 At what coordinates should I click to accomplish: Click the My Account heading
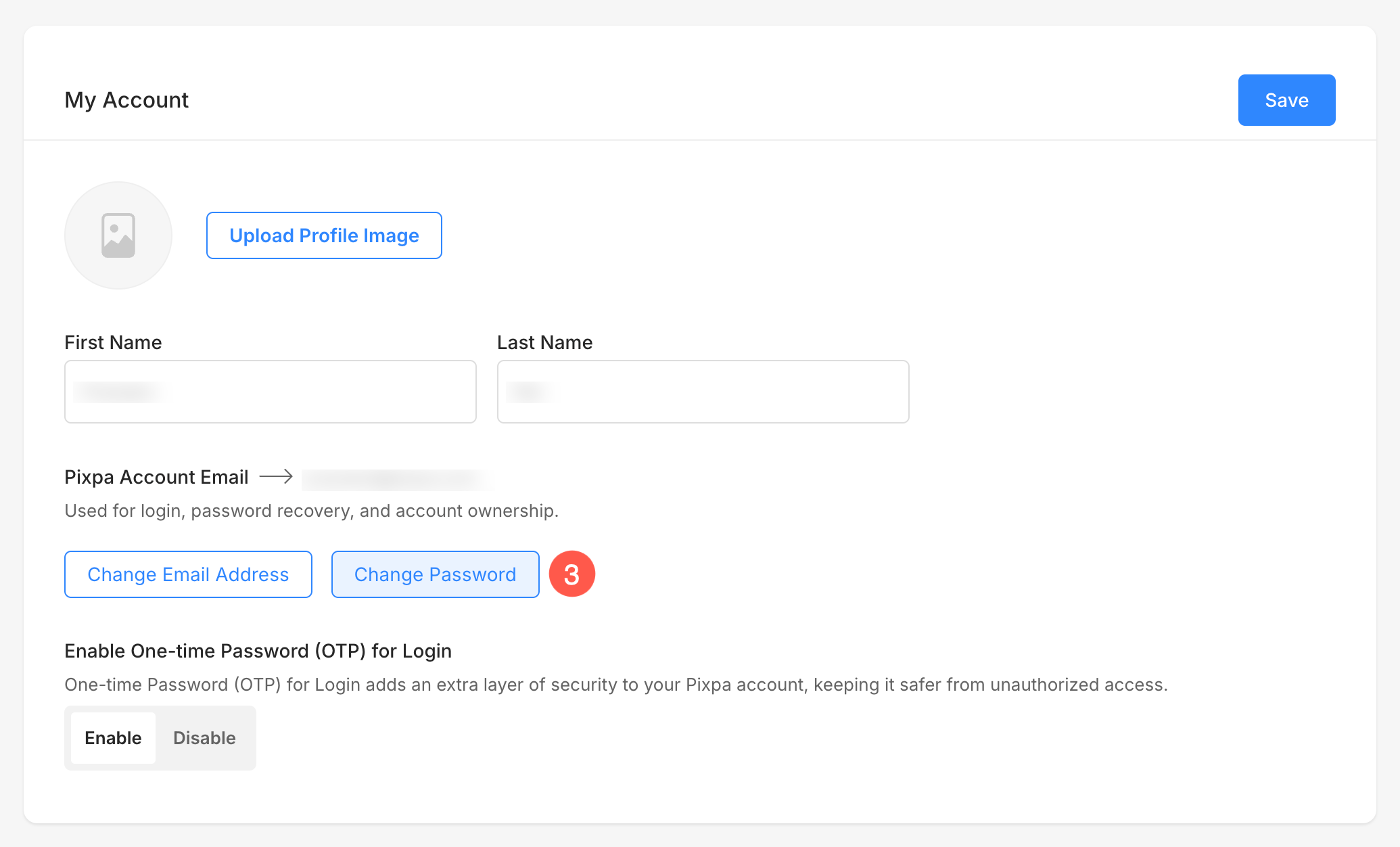[126, 100]
